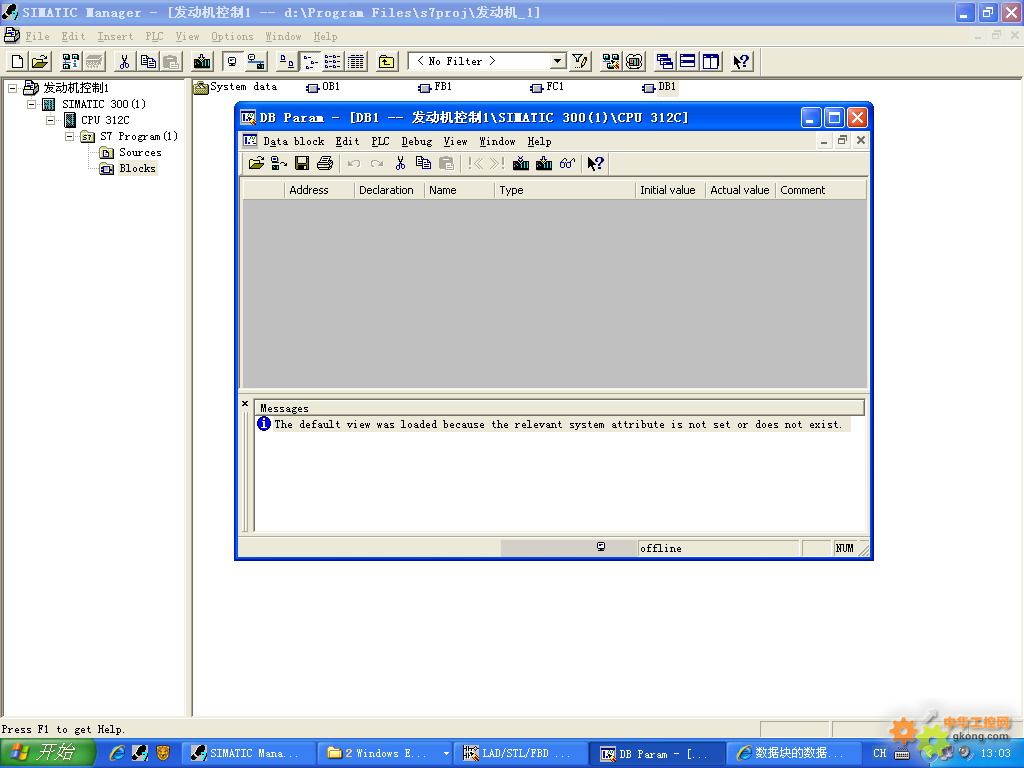Toggle the Online view button in SIMATIC Manager

pos(232,61)
